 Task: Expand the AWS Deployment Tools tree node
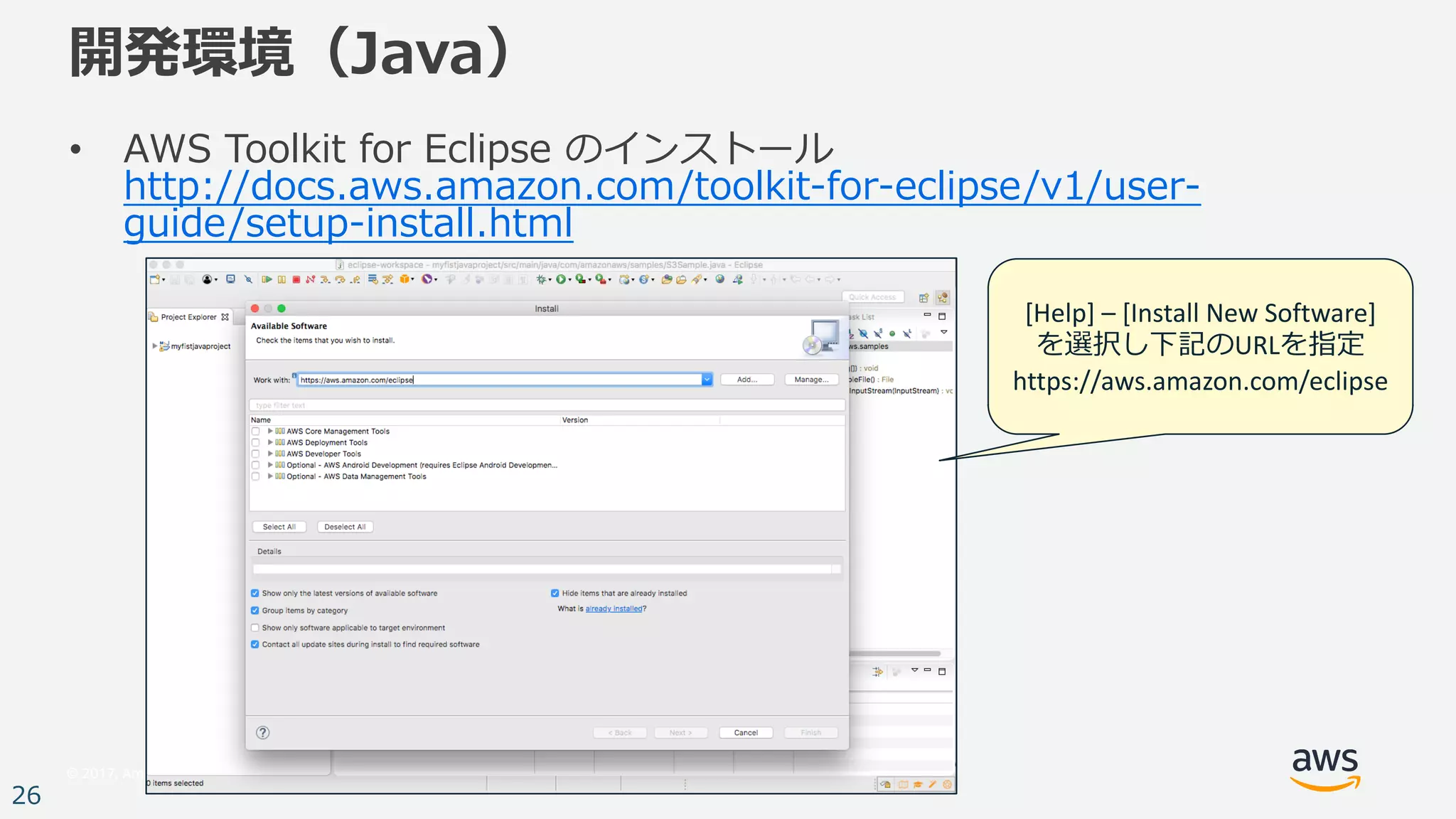(x=270, y=442)
